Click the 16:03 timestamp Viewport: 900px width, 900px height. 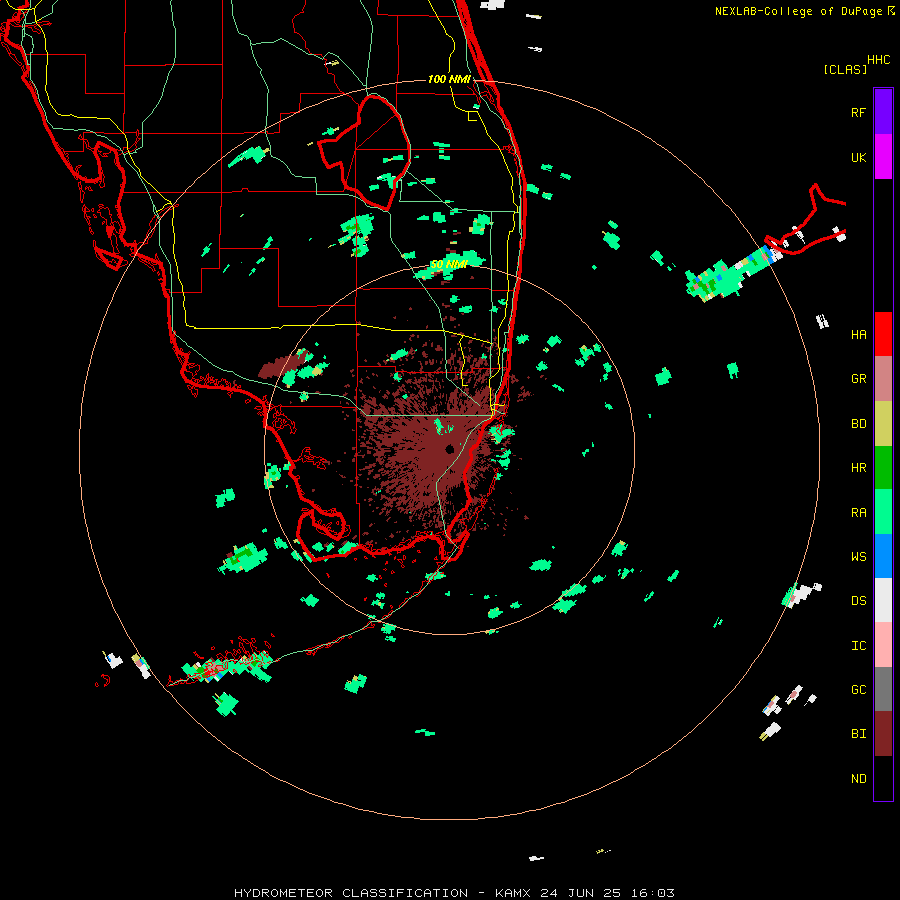click(653, 893)
